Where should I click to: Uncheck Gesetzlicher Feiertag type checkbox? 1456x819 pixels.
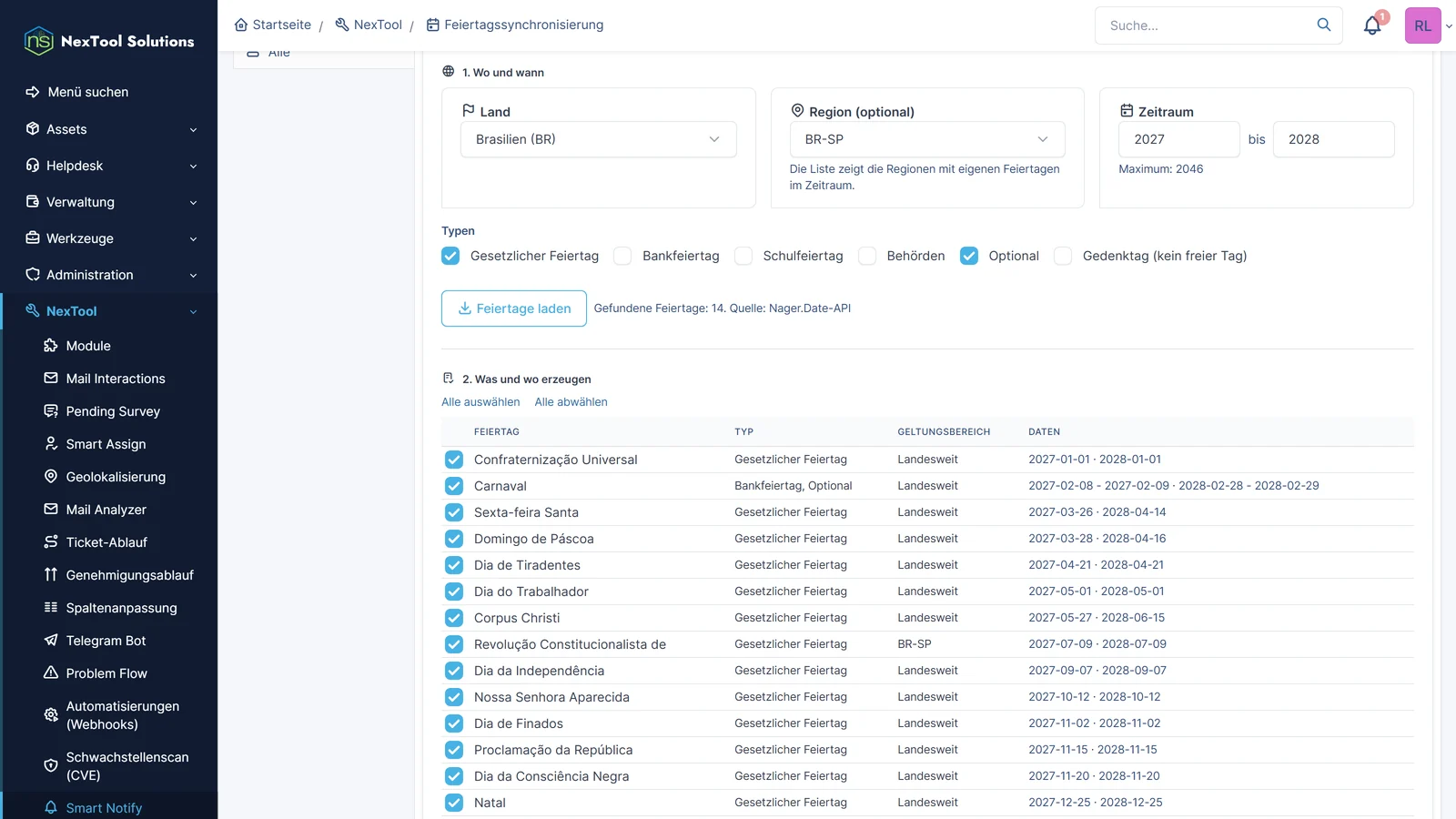click(450, 256)
